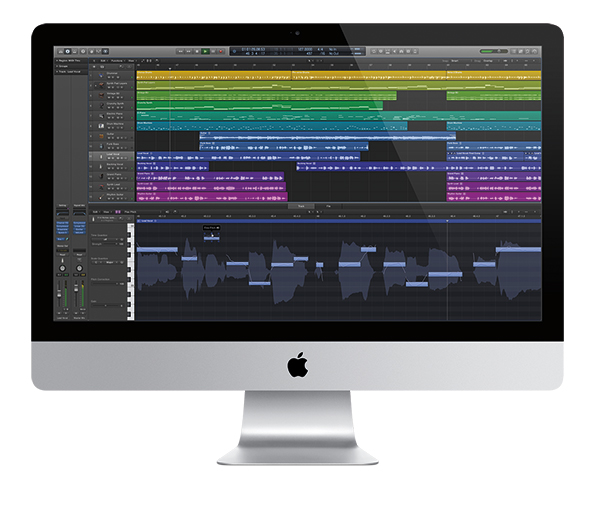This screenshot has width=600, height=512.
Task: Open Tracks area Edit menu
Action: [103, 60]
